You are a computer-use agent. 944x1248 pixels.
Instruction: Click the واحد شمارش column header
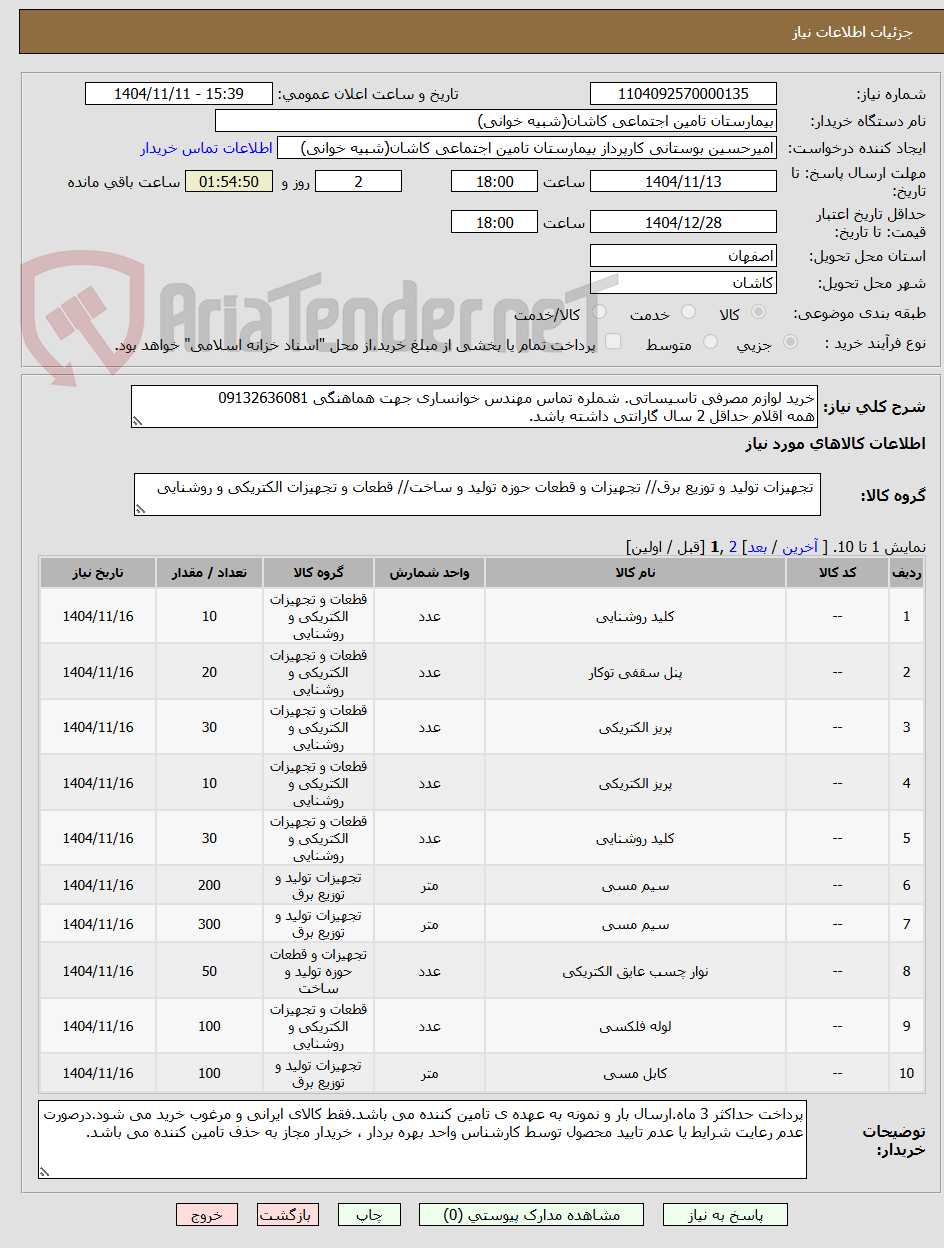point(429,572)
